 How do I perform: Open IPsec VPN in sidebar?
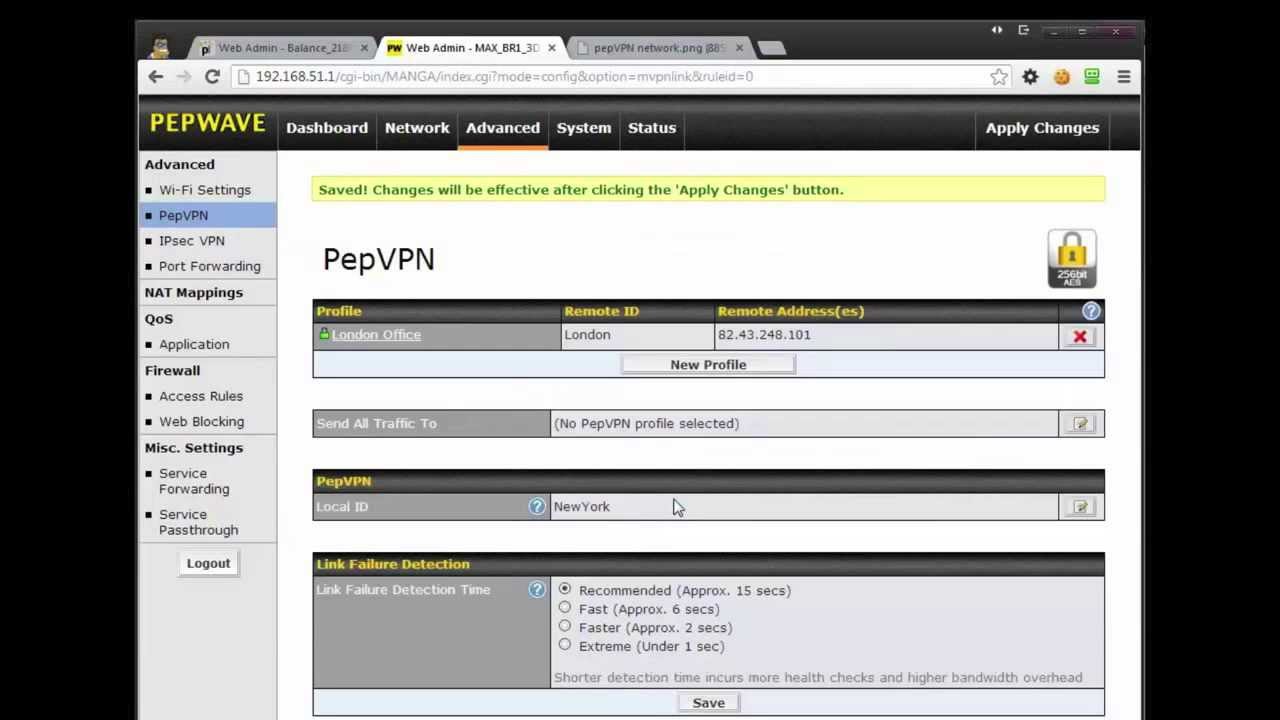tap(192, 241)
